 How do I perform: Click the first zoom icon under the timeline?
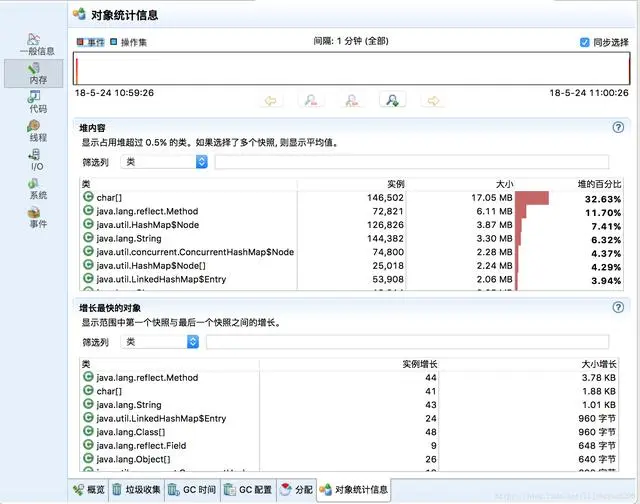coord(311,100)
